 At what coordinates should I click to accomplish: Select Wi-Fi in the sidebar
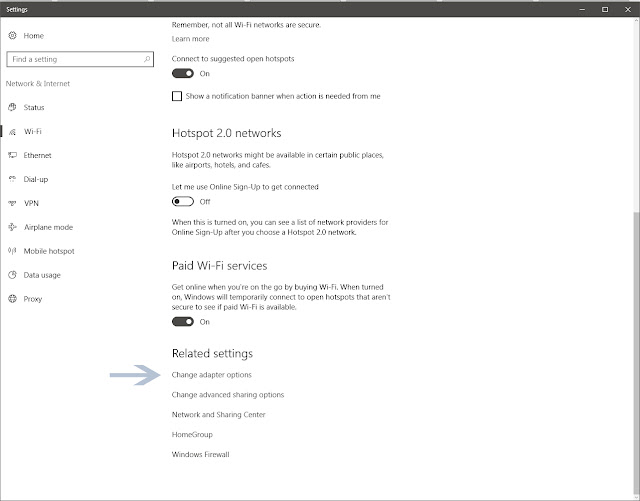click(x=33, y=131)
